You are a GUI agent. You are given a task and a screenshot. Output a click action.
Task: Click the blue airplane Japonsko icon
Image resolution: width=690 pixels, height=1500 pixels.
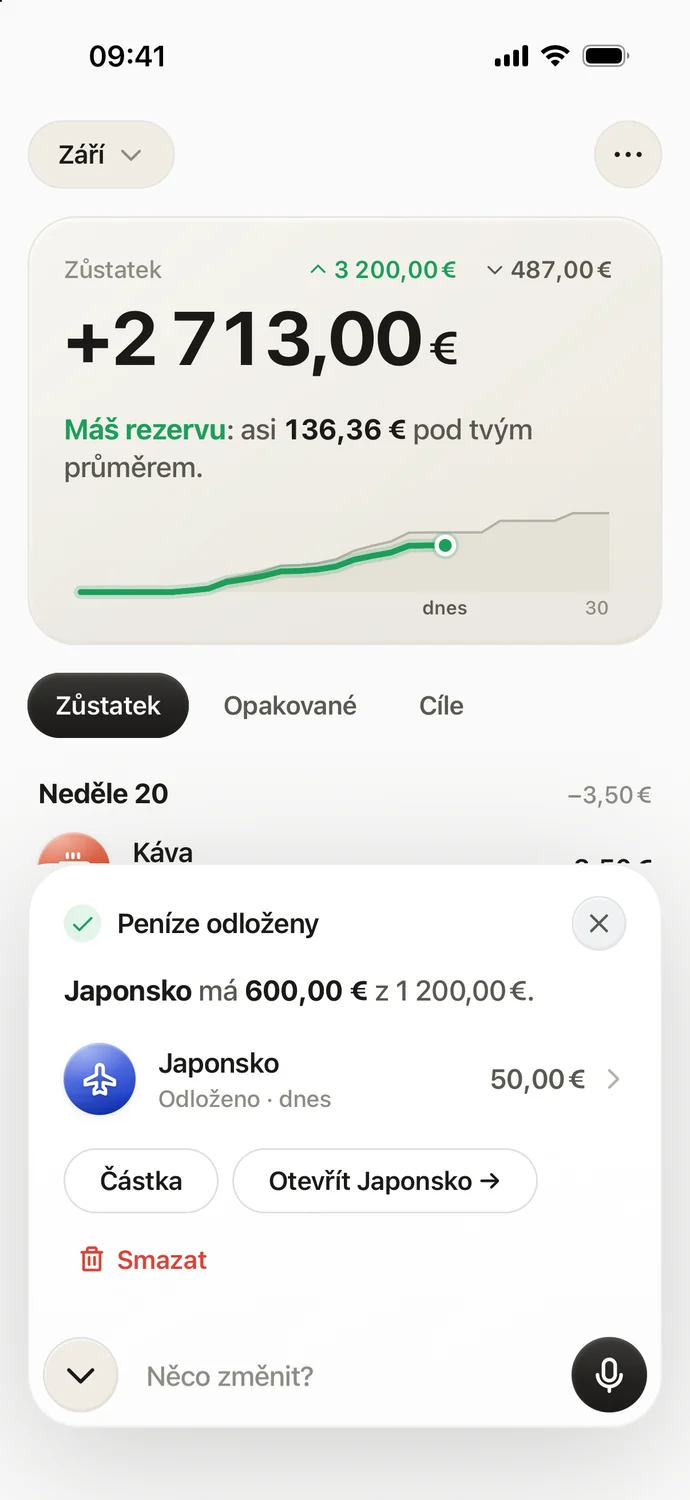(x=100, y=1080)
